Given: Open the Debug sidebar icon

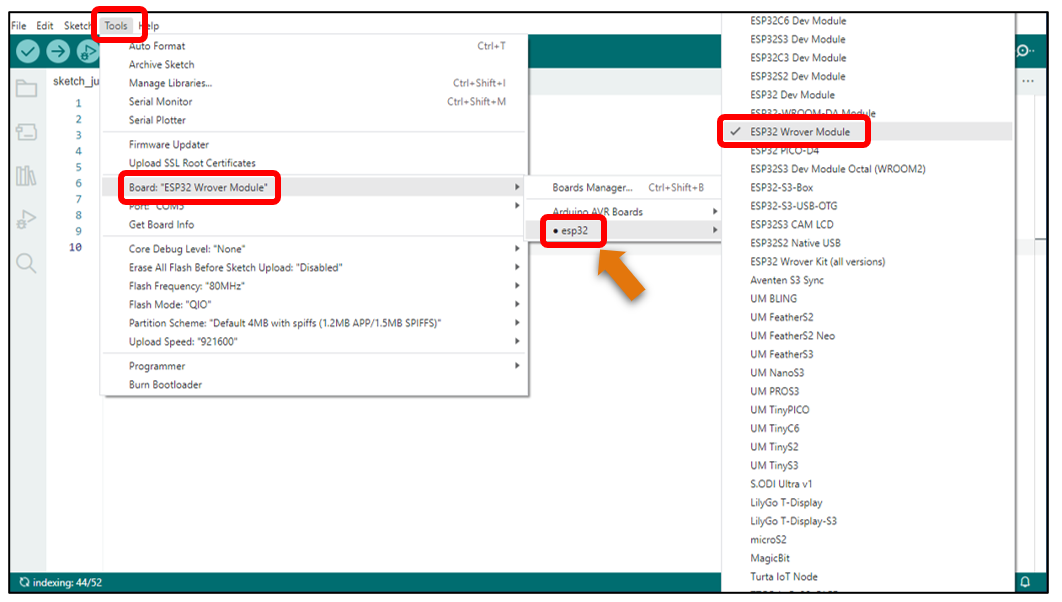Looking at the screenshot, I should (x=26, y=219).
